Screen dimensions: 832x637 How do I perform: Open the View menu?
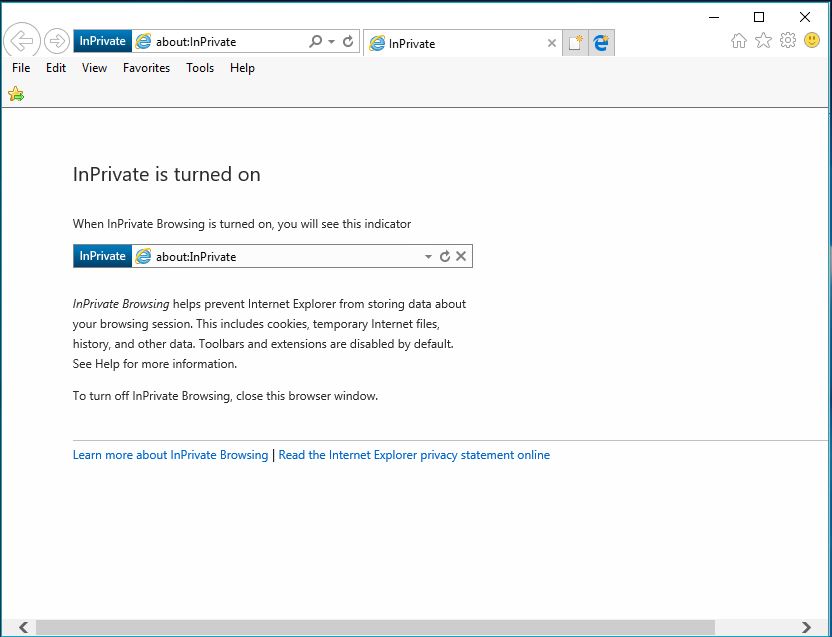94,68
